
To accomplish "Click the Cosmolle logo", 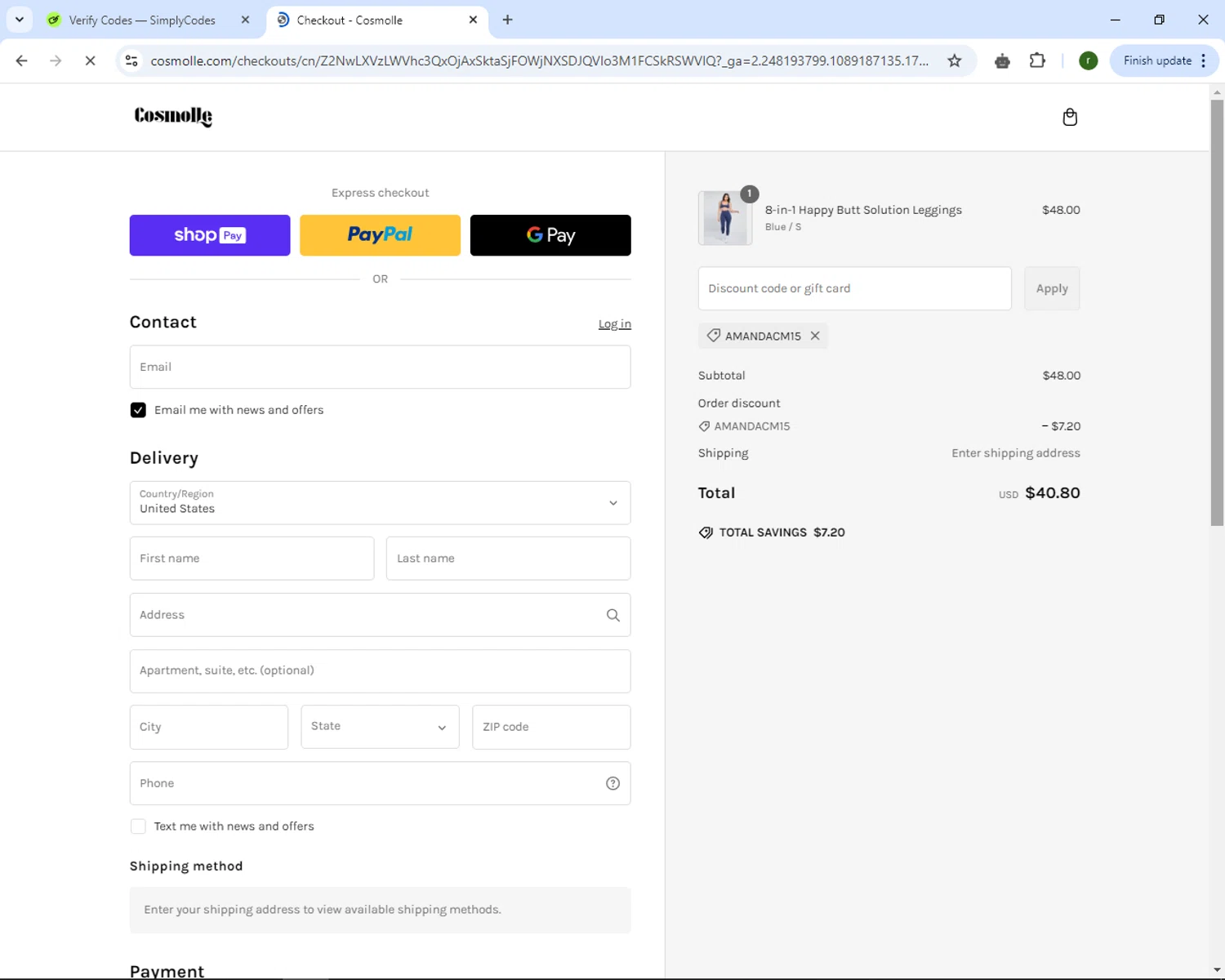I will tap(173, 117).
